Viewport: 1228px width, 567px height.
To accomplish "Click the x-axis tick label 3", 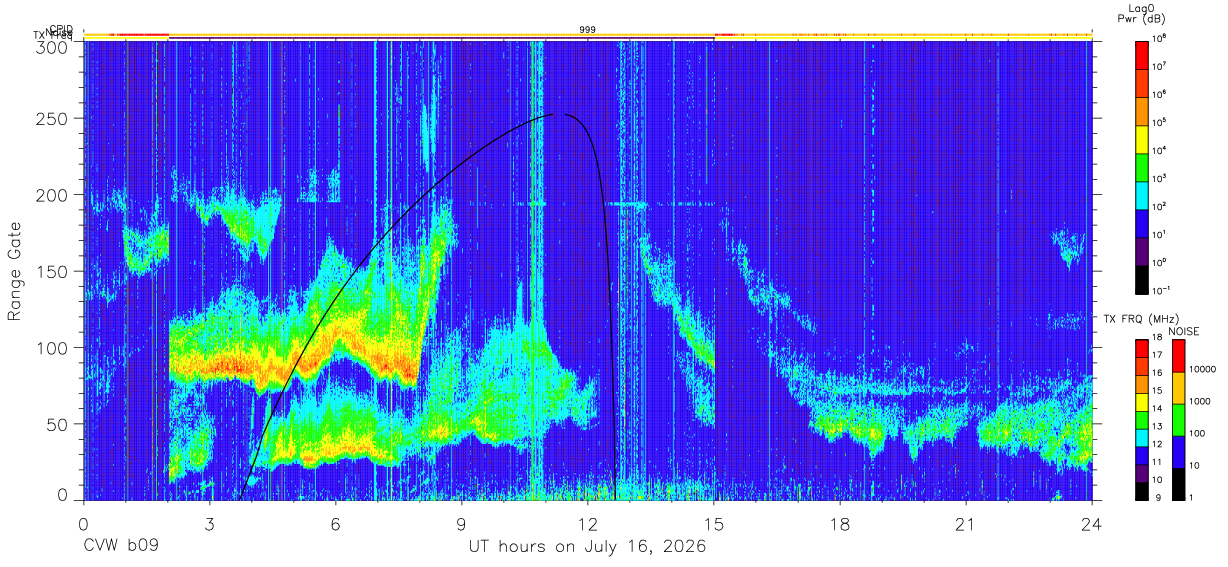I will tap(210, 523).
